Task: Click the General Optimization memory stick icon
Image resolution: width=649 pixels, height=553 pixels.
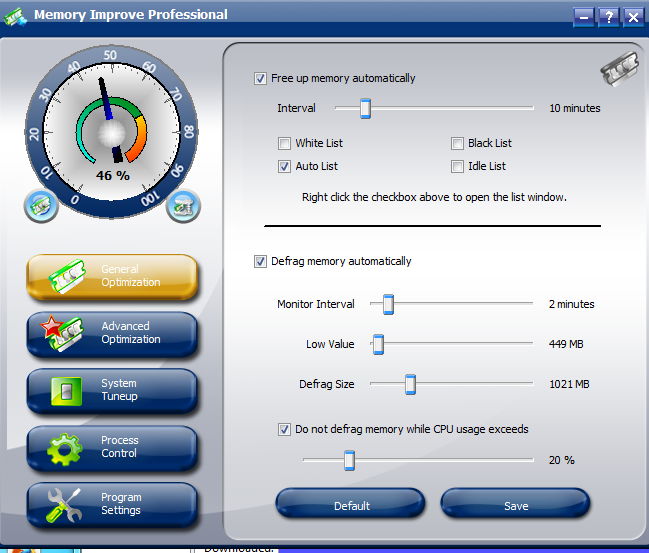Action: pyautogui.click(x=67, y=276)
